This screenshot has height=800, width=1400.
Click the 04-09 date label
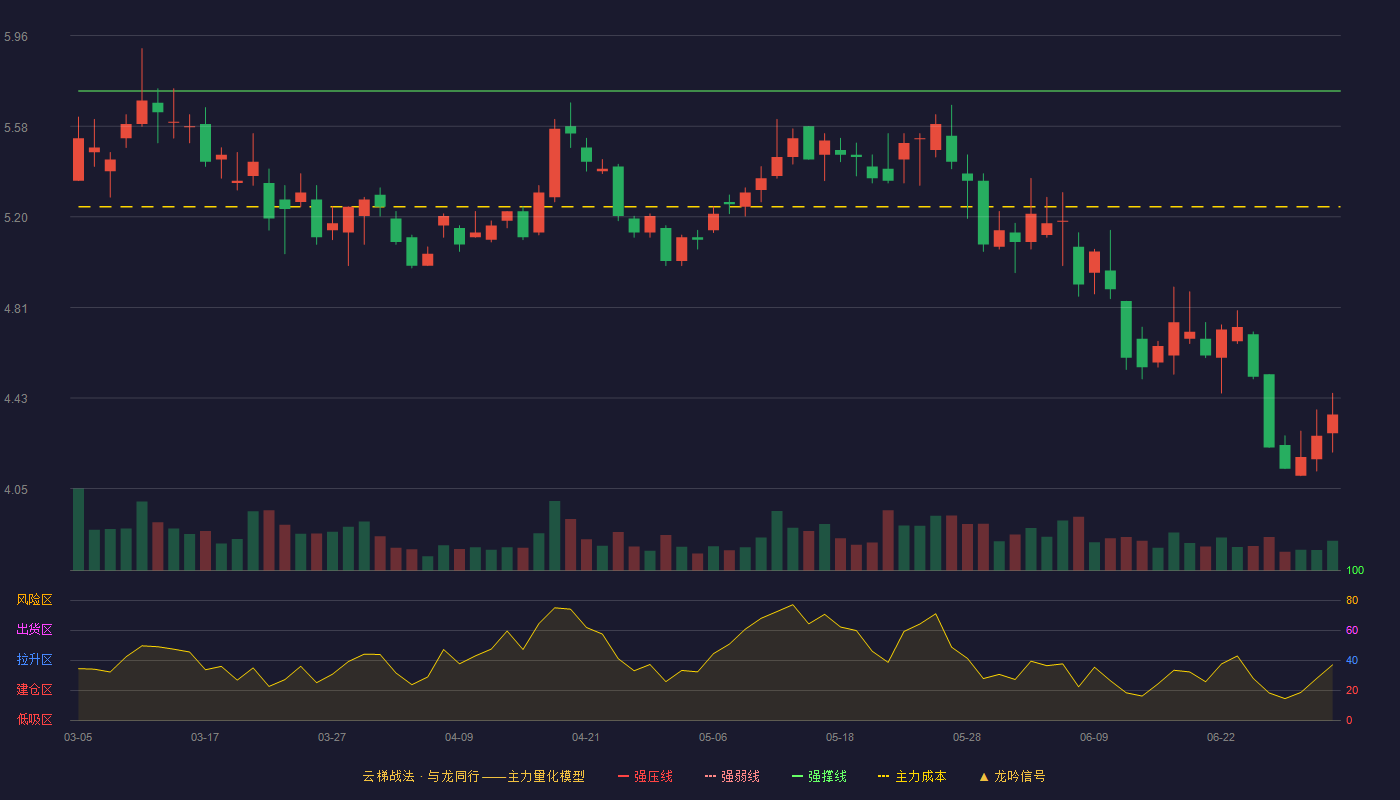(x=459, y=737)
